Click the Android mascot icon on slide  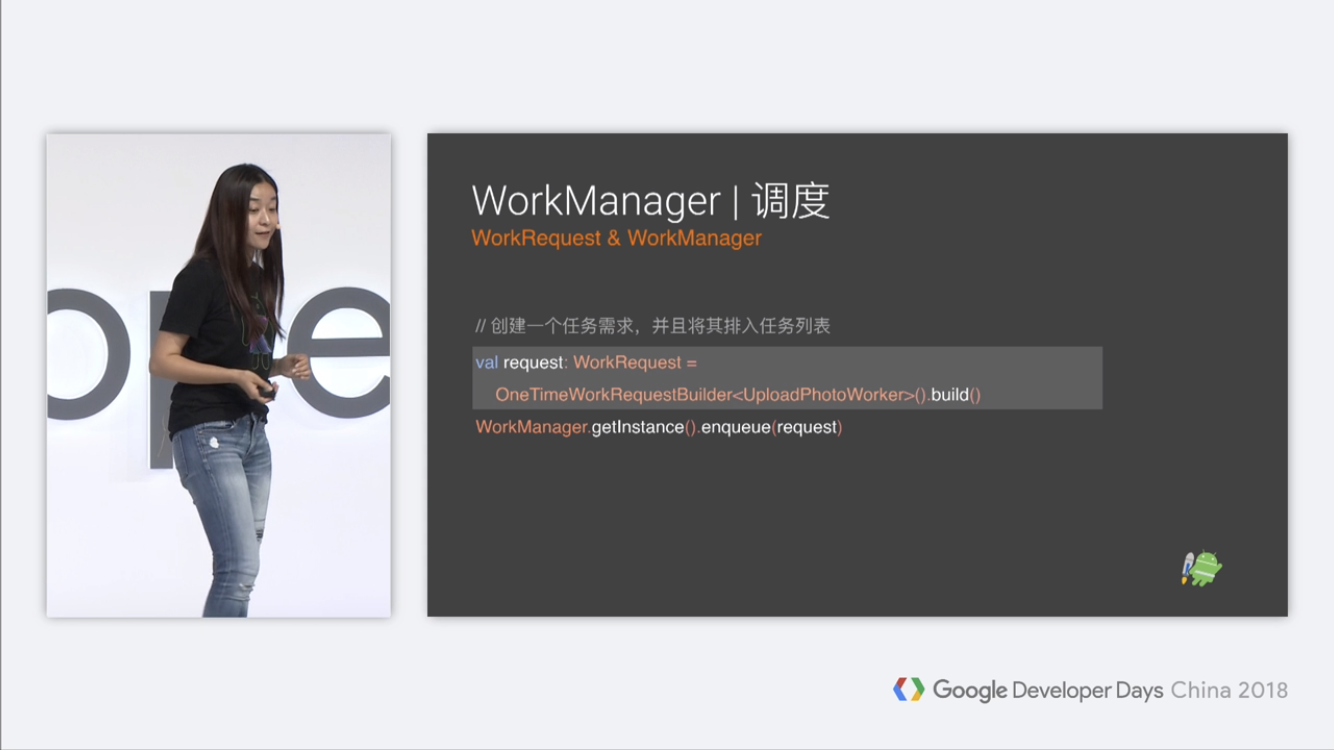(x=1201, y=568)
